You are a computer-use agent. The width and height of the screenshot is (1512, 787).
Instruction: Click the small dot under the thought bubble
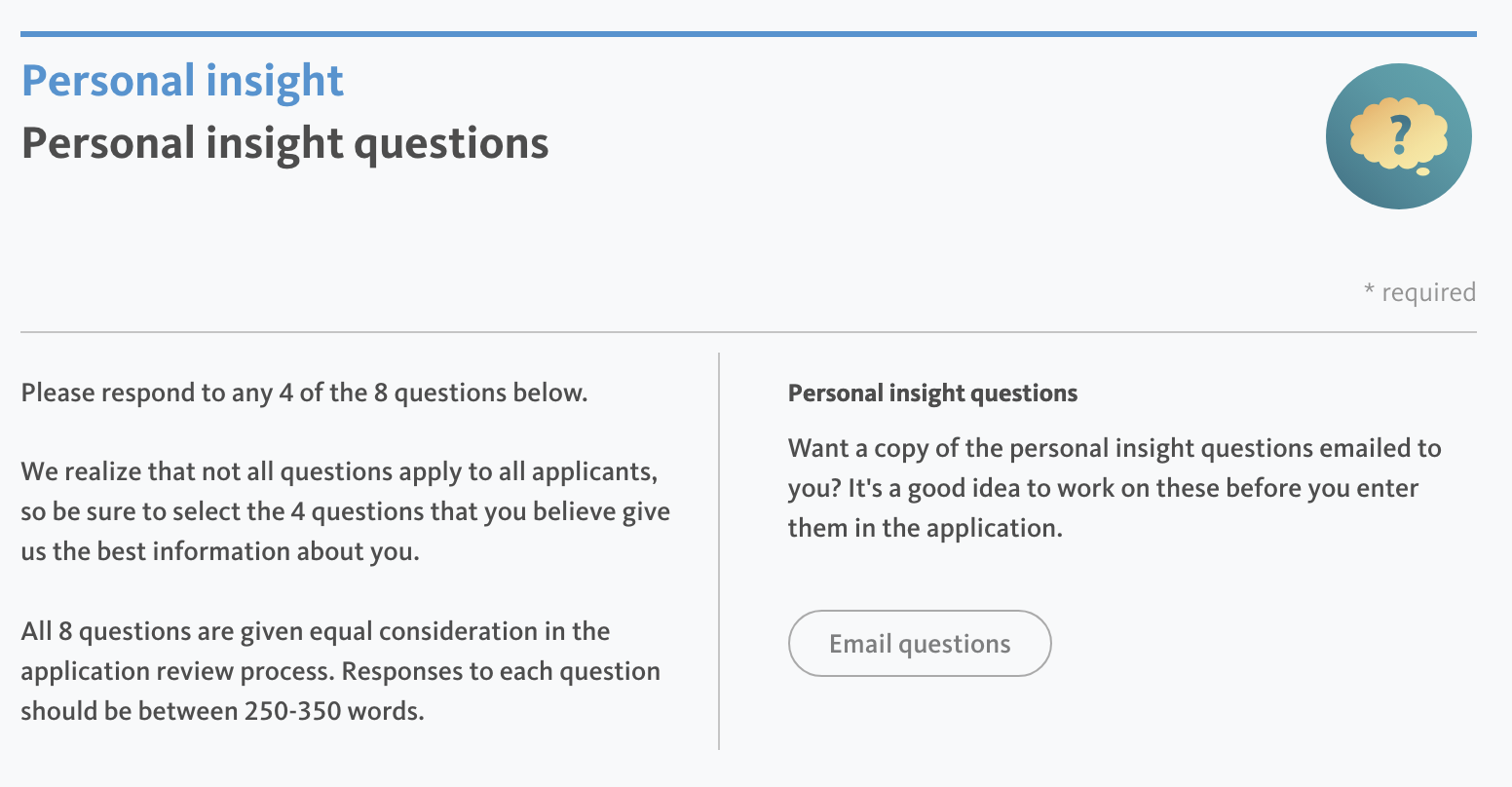pyautogui.click(x=1422, y=172)
